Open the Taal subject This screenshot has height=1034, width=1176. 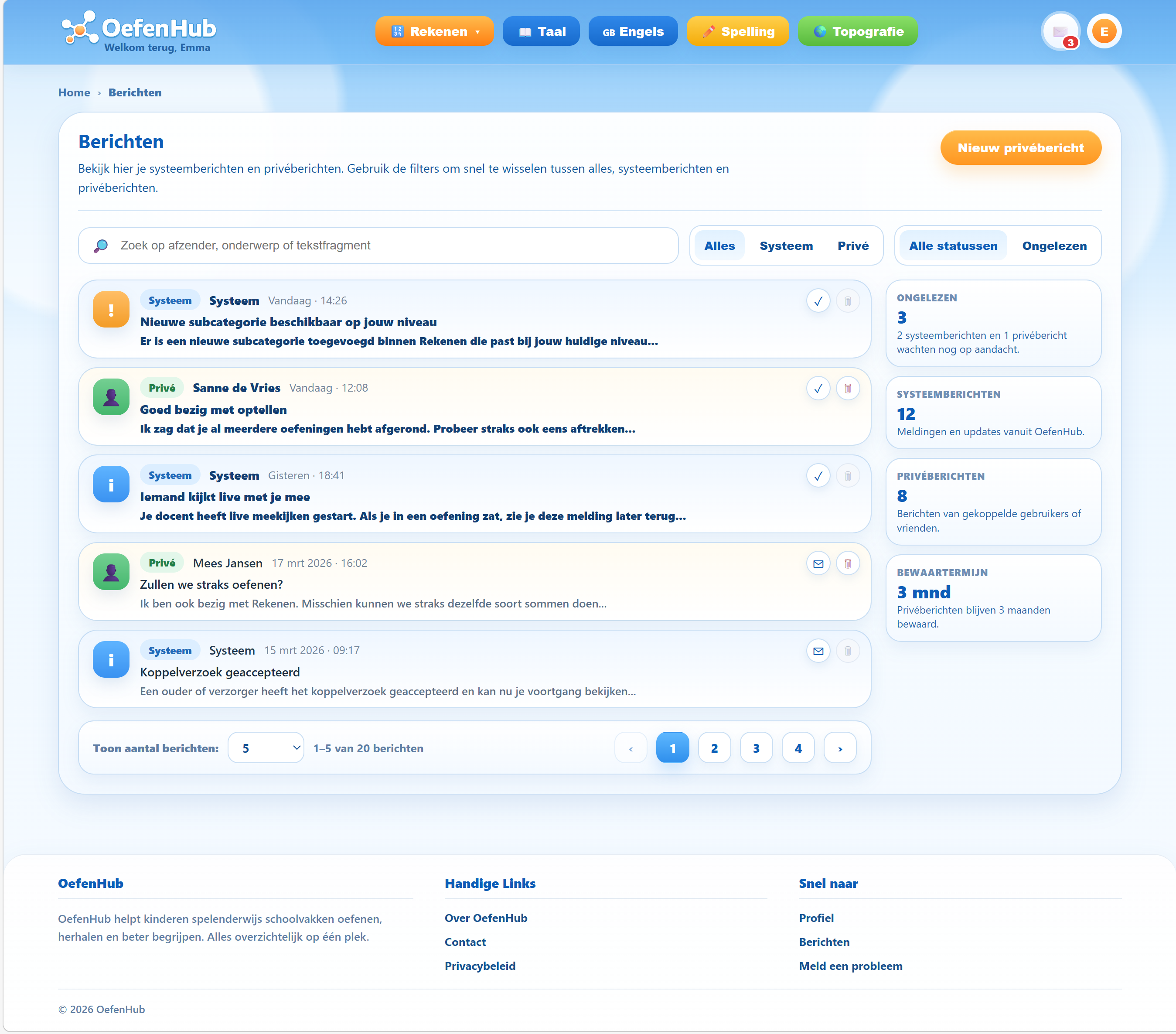click(x=541, y=31)
